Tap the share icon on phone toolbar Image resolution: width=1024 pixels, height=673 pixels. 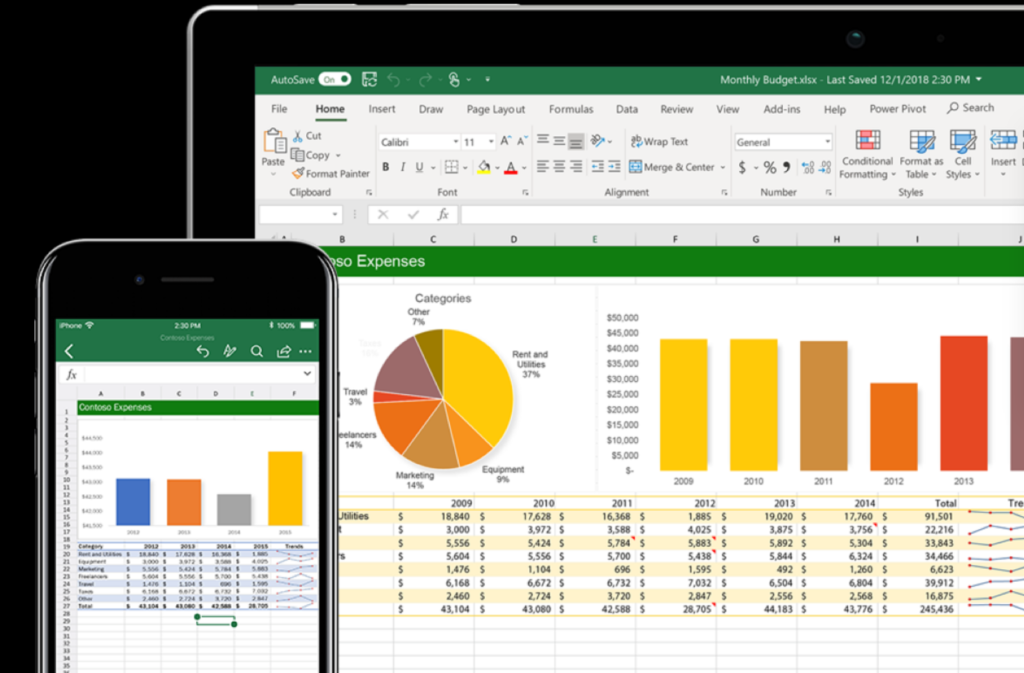[283, 351]
